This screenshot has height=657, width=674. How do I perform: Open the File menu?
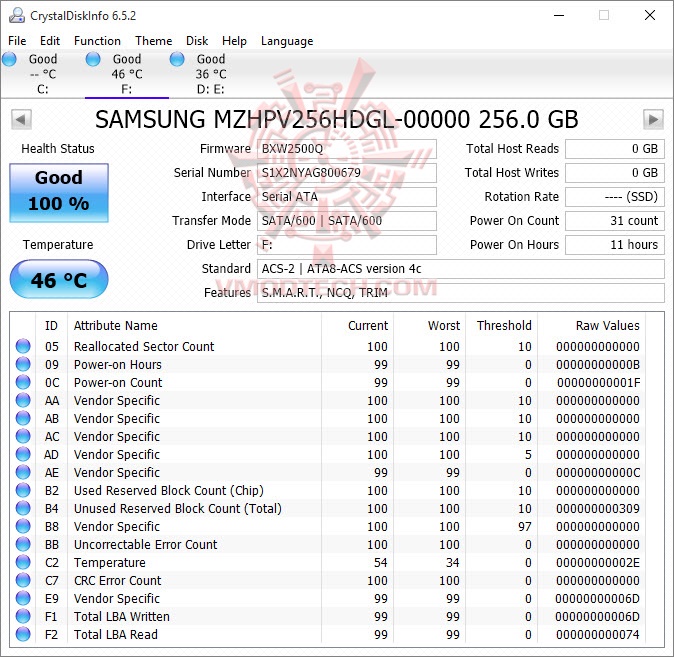pyautogui.click(x=17, y=41)
